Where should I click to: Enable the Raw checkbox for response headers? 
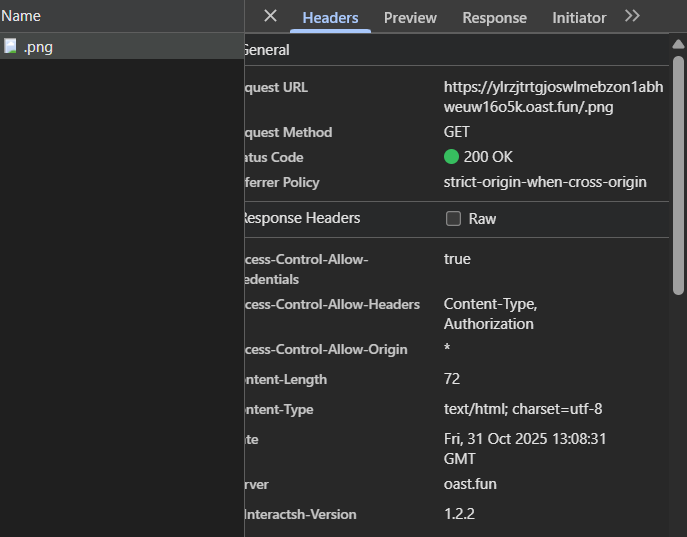[x=453, y=219]
